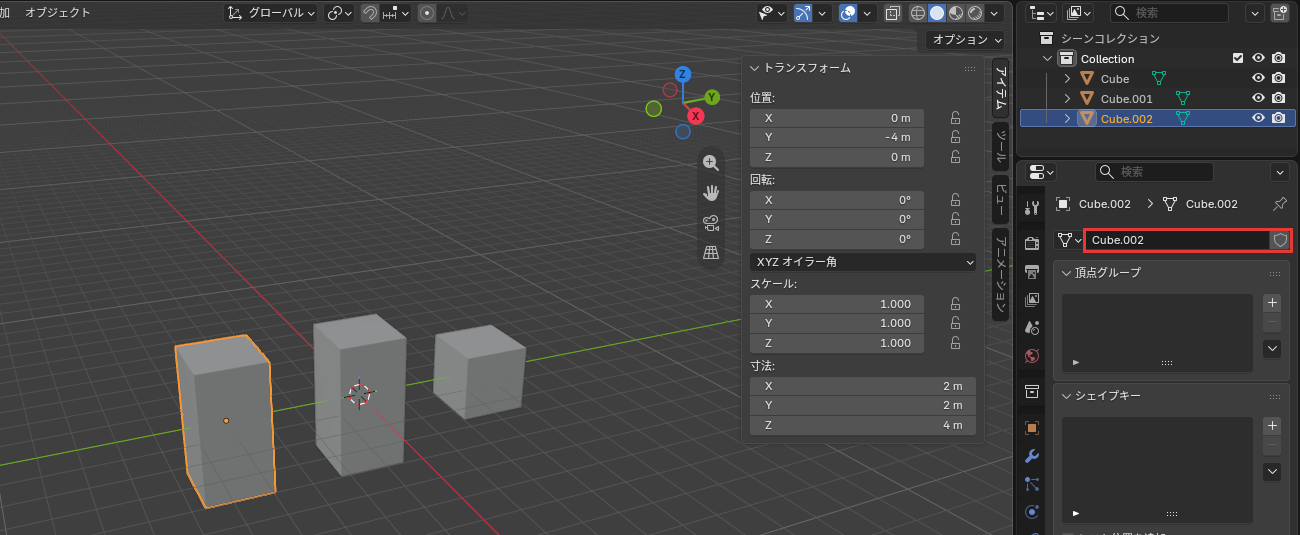Click the zoom magnifier viewport icon
1300x535 pixels.
point(711,163)
